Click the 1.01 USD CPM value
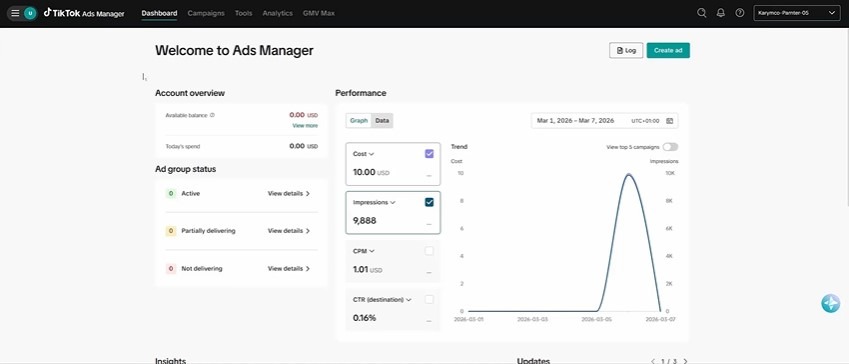The width and height of the screenshot is (849, 364). [368, 269]
